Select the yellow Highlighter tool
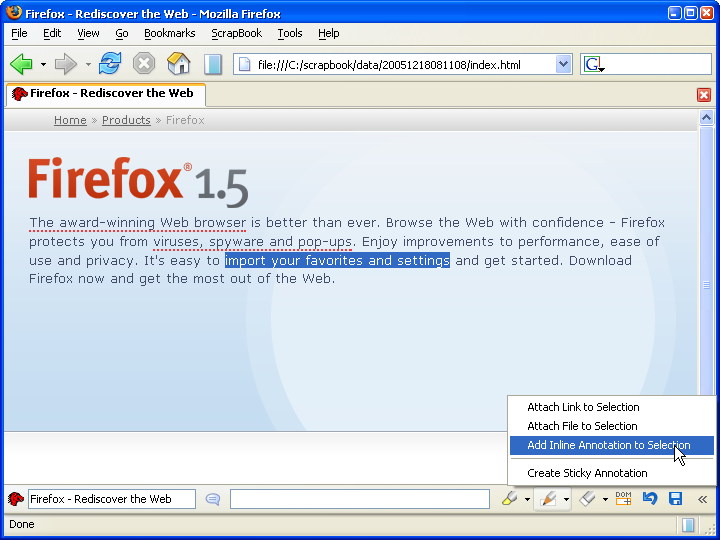 tap(510, 499)
